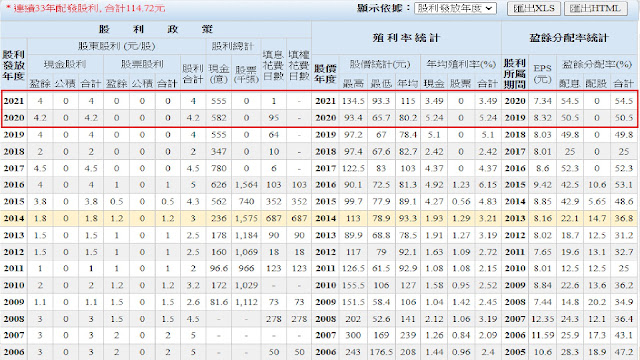This screenshot has width=640, height=360.
Task: Click the 股價年度 column header
Action: point(325,74)
